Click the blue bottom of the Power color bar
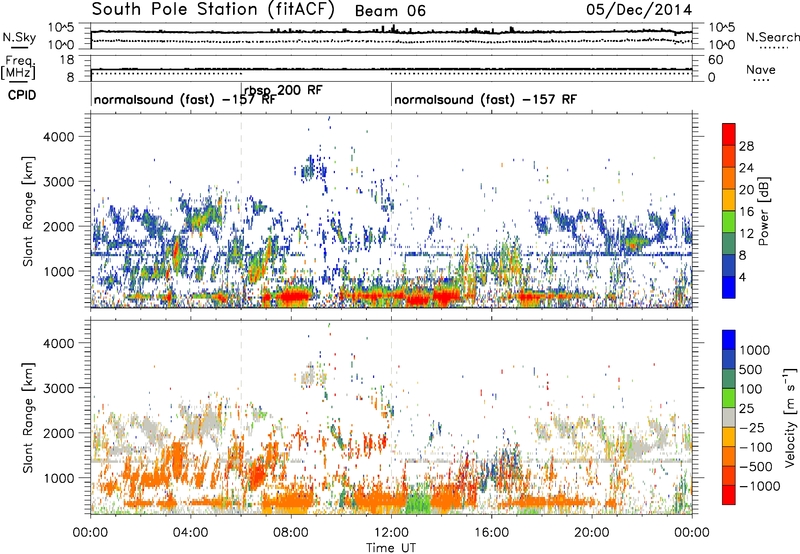 click(x=729, y=289)
